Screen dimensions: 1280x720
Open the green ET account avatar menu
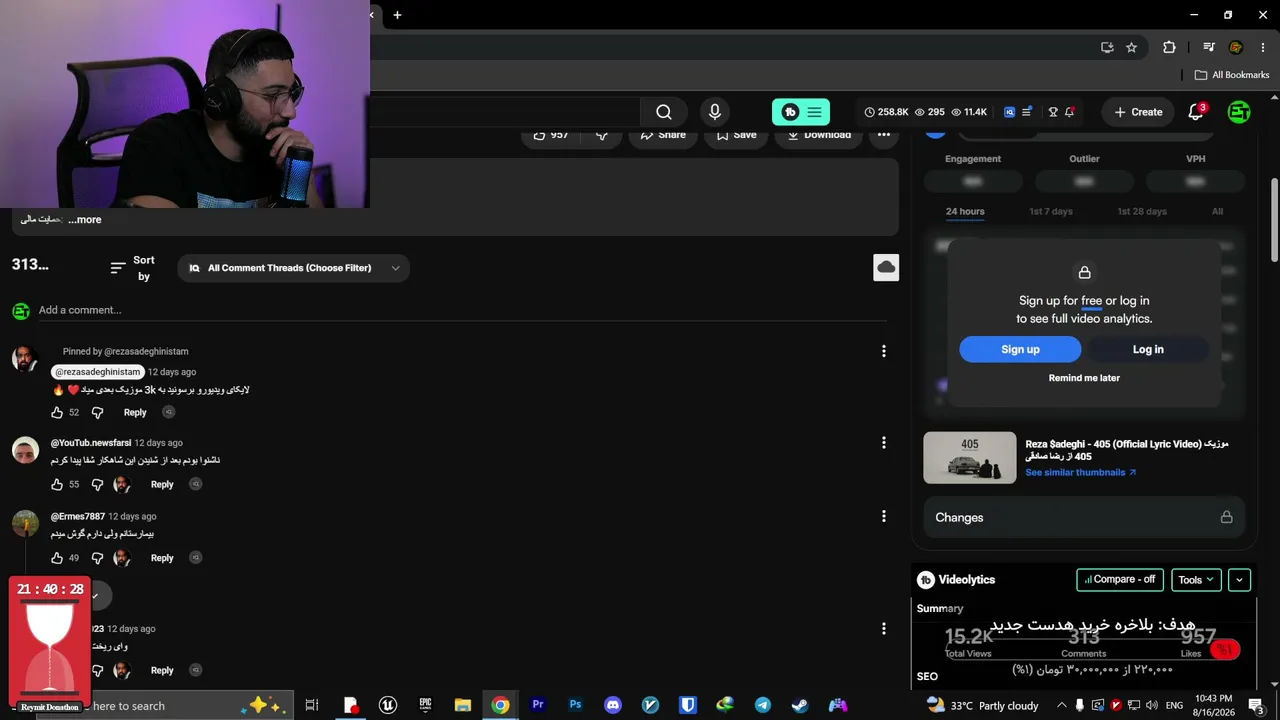pyautogui.click(x=1239, y=112)
